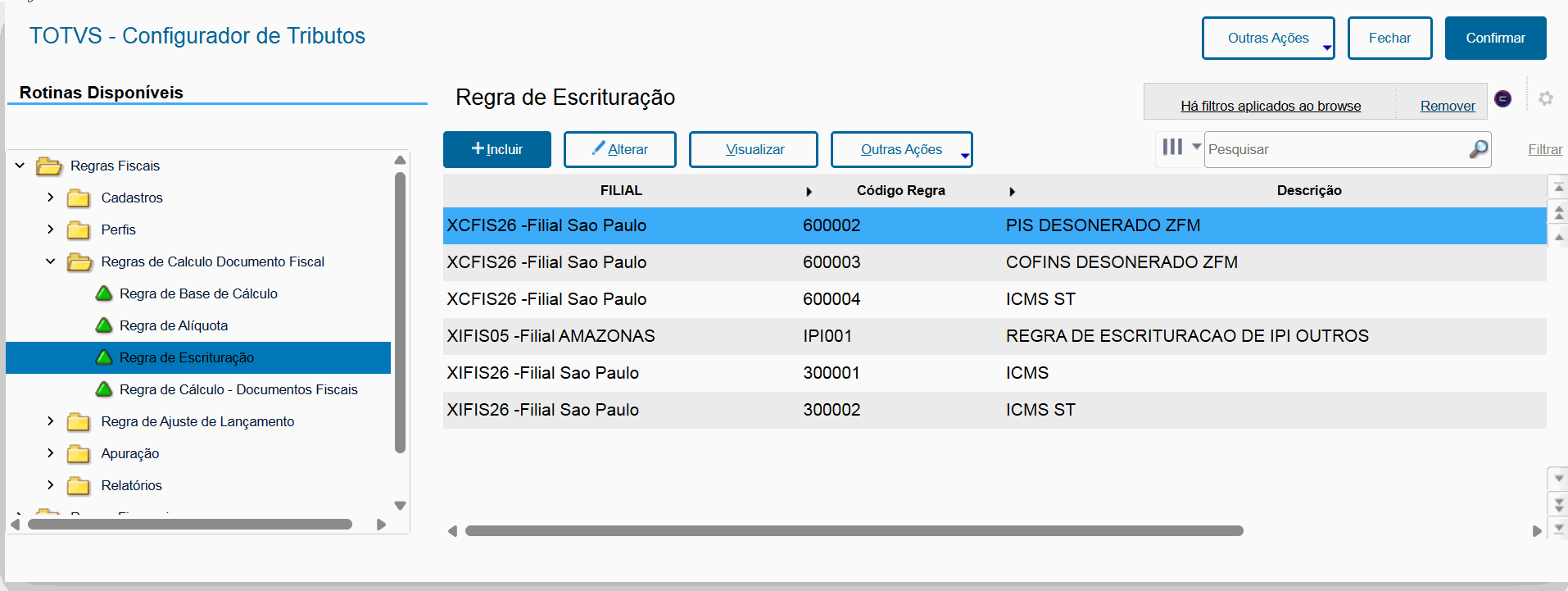Open the browse settings gear icon
The height and width of the screenshot is (591, 1568).
point(1545,98)
